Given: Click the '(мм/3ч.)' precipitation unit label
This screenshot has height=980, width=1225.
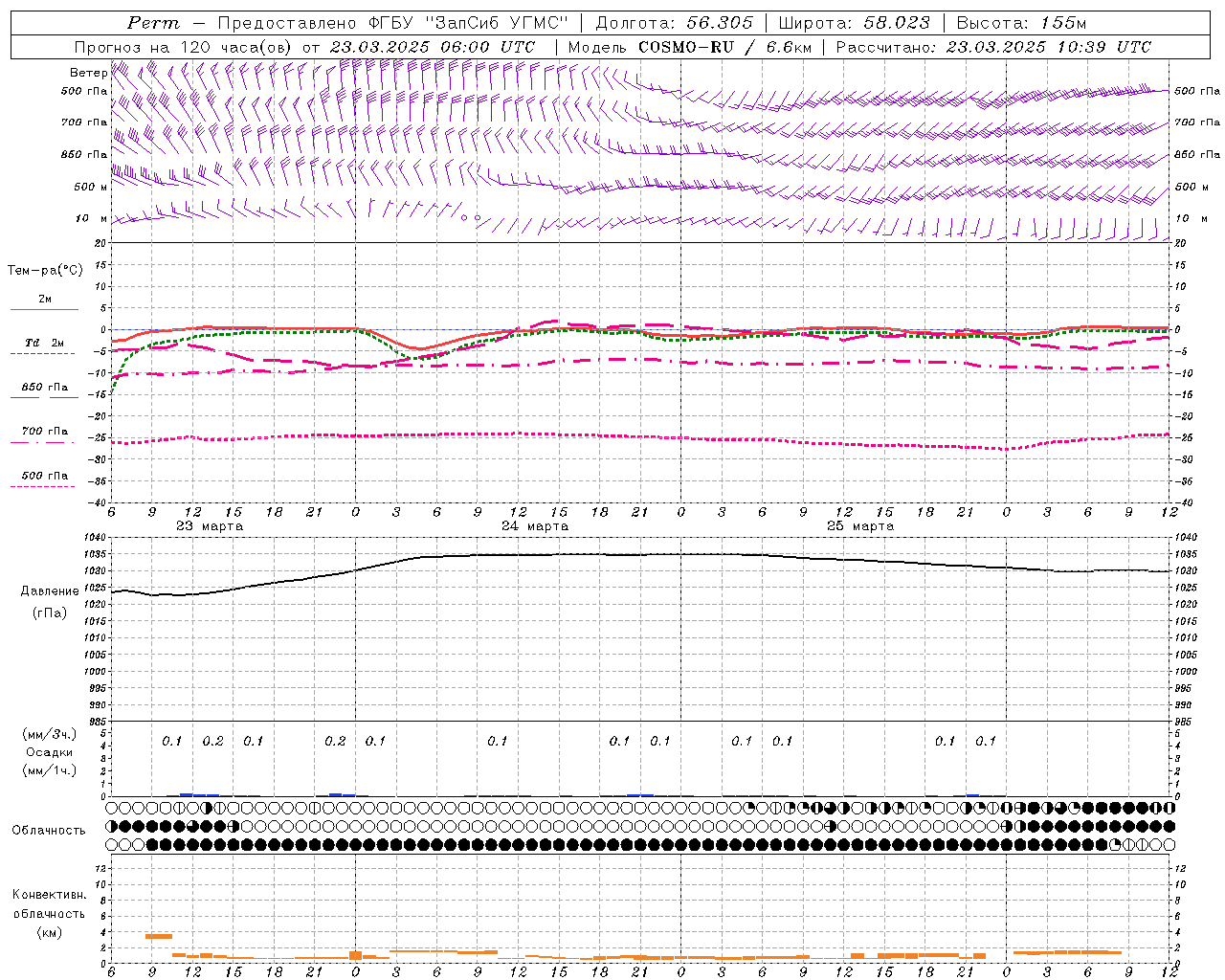Looking at the screenshot, I should tap(50, 734).
